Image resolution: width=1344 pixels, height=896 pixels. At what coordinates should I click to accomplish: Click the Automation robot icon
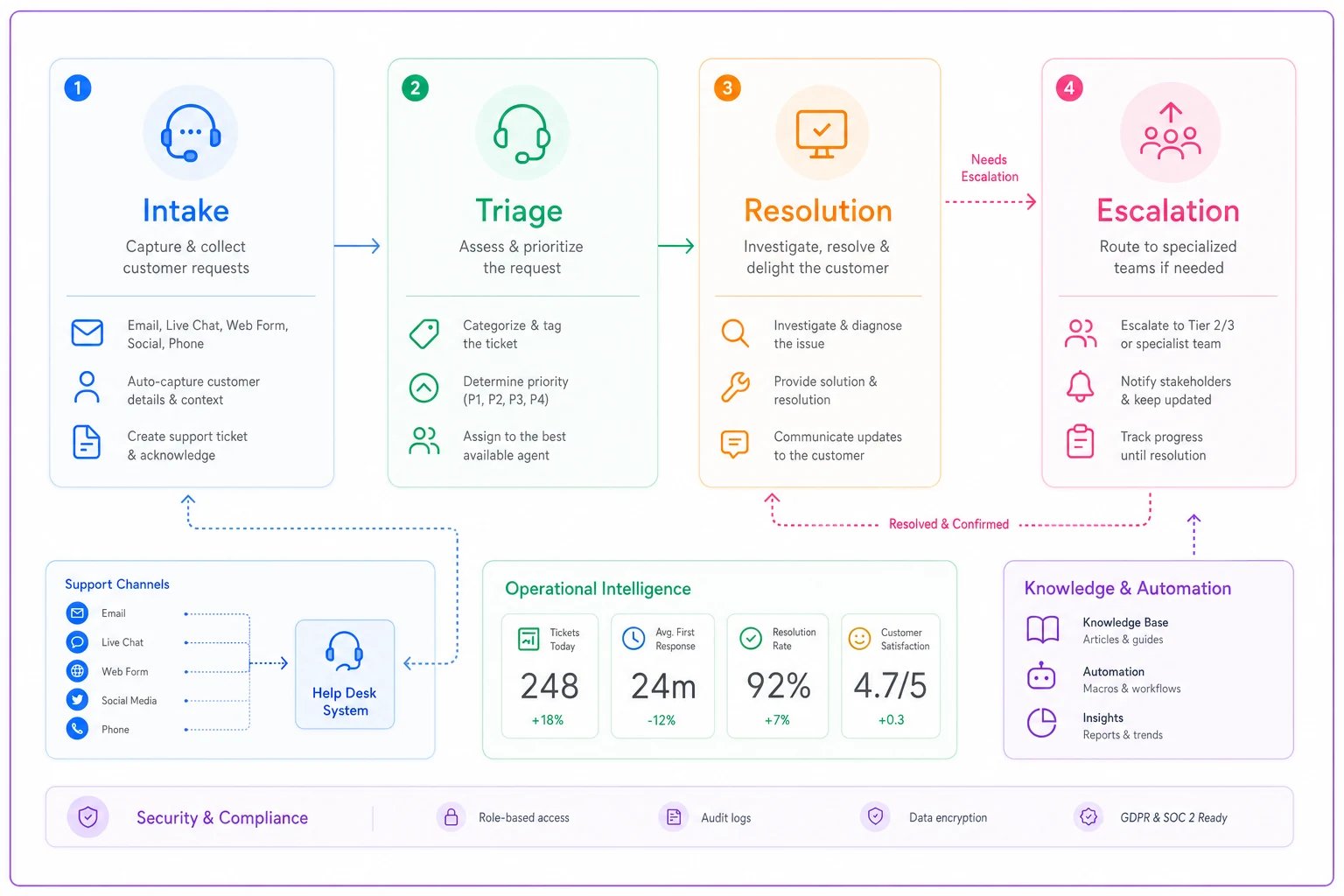pyautogui.click(x=1041, y=675)
